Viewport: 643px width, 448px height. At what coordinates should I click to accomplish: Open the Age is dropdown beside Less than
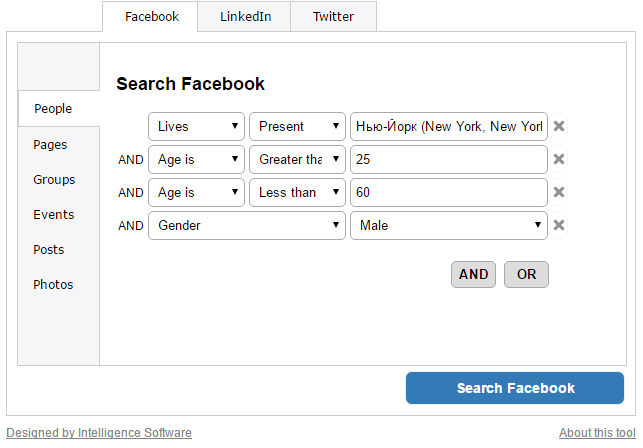click(196, 192)
